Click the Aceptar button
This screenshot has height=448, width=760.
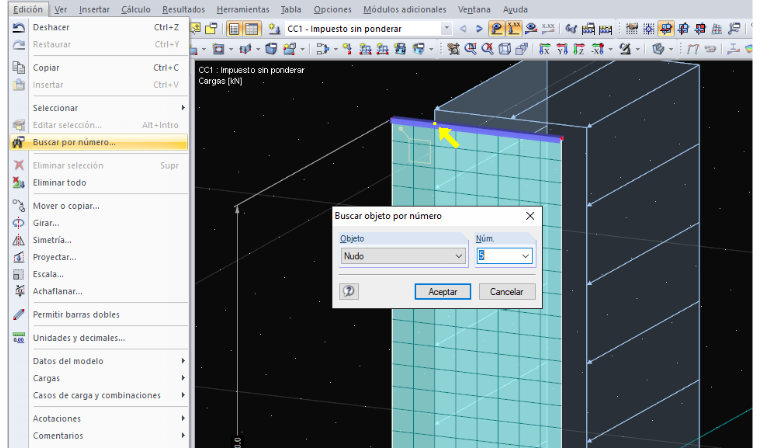pyautogui.click(x=443, y=291)
